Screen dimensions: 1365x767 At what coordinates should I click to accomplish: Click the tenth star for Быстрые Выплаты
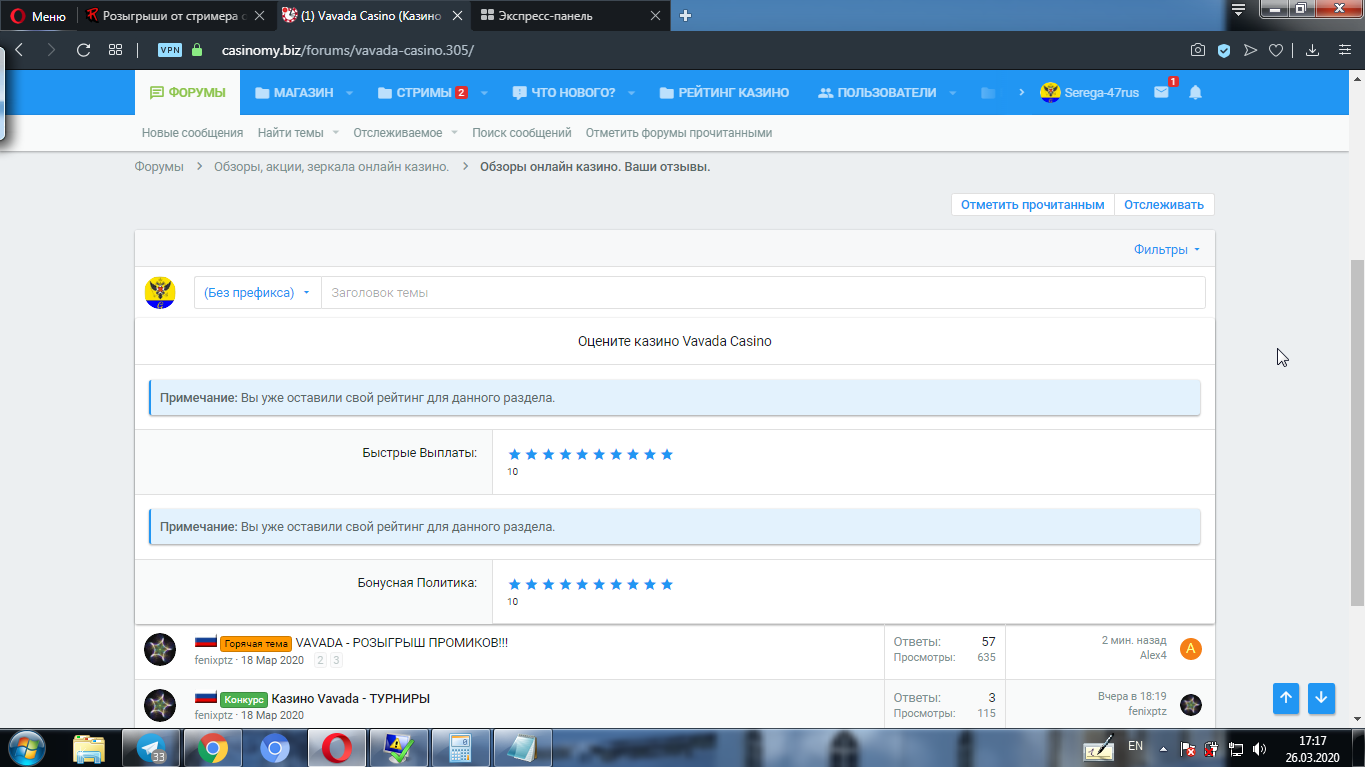coord(667,454)
